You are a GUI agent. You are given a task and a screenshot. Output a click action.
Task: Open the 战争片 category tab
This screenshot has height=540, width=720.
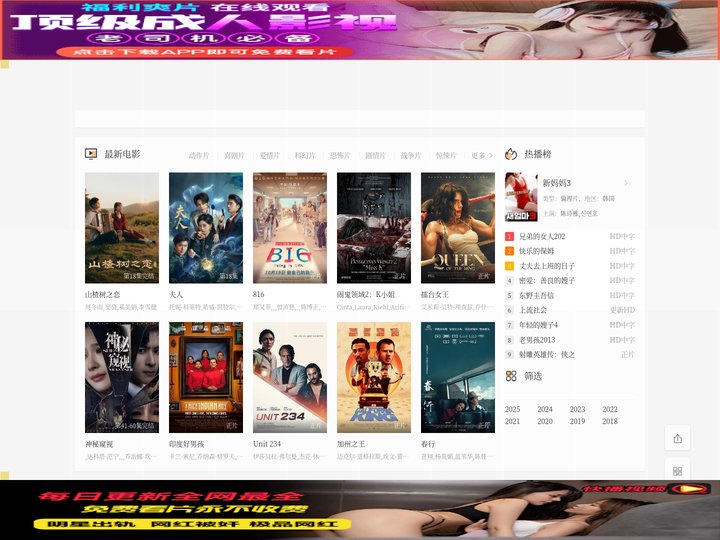click(411, 156)
